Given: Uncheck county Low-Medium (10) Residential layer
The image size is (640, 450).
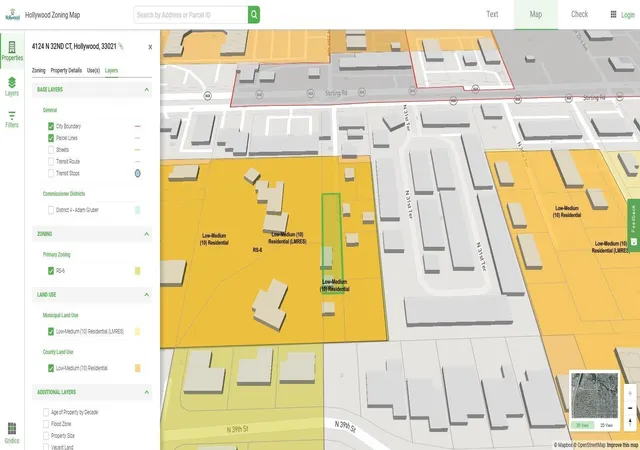Looking at the screenshot, I should [x=51, y=368].
